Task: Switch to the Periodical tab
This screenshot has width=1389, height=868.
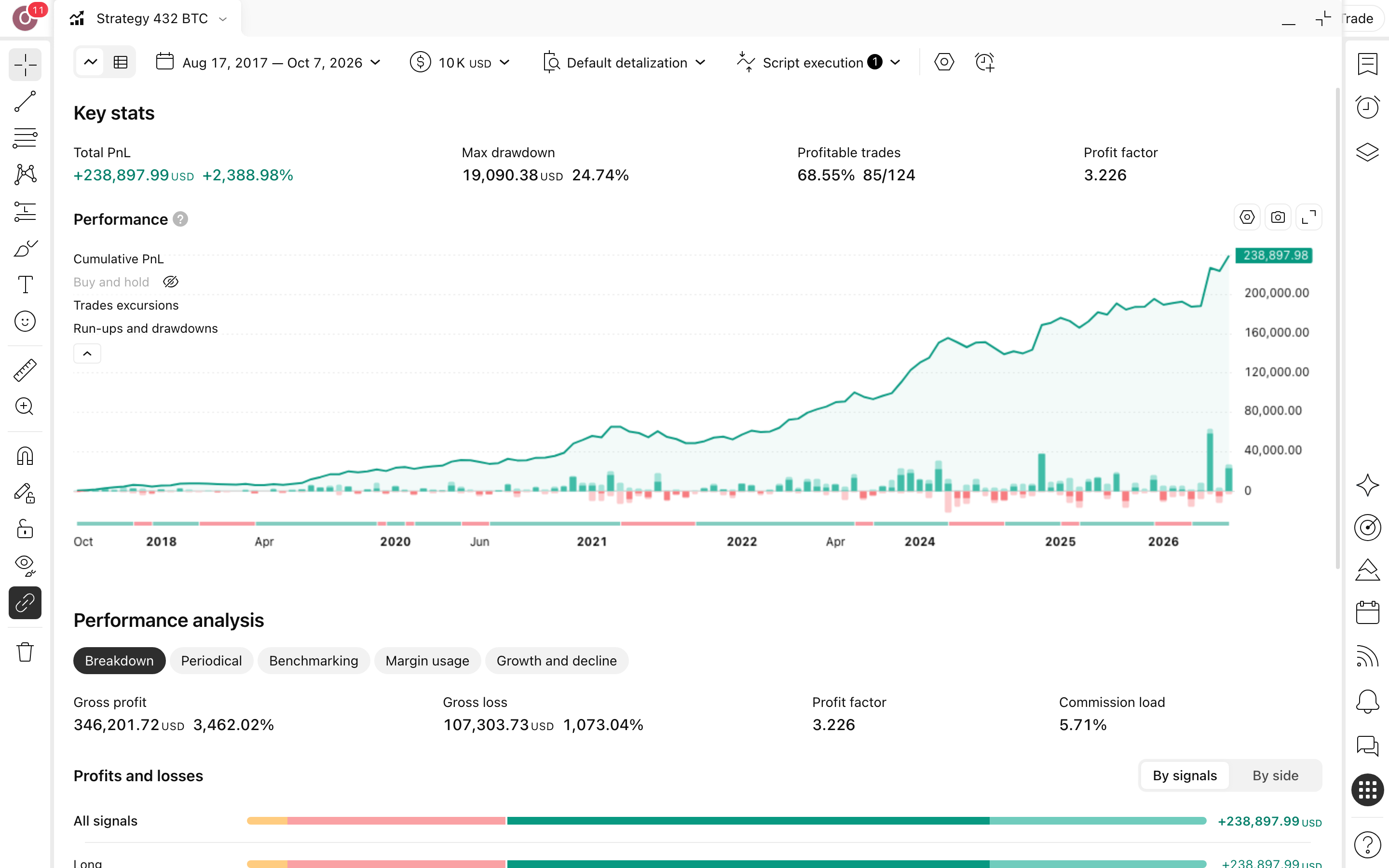Action: (211, 661)
